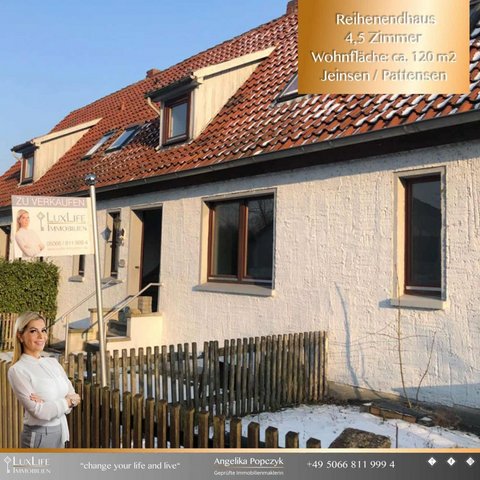The height and width of the screenshot is (480, 480).
Task: Click the "Wohnfläche: ca. 120 m2" line
Action: click(x=384, y=57)
